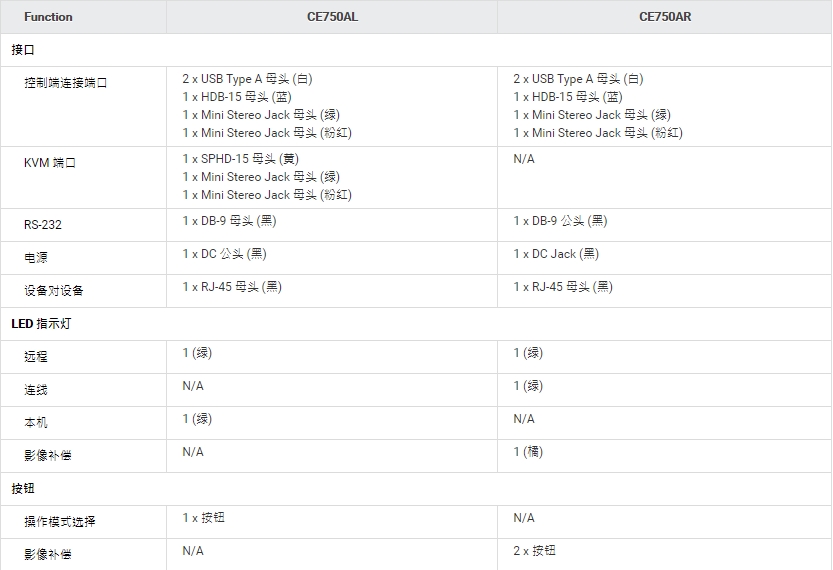Select the 接口 section heading
The width and height of the screenshot is (833, 570).
click(x=23, y=50)
